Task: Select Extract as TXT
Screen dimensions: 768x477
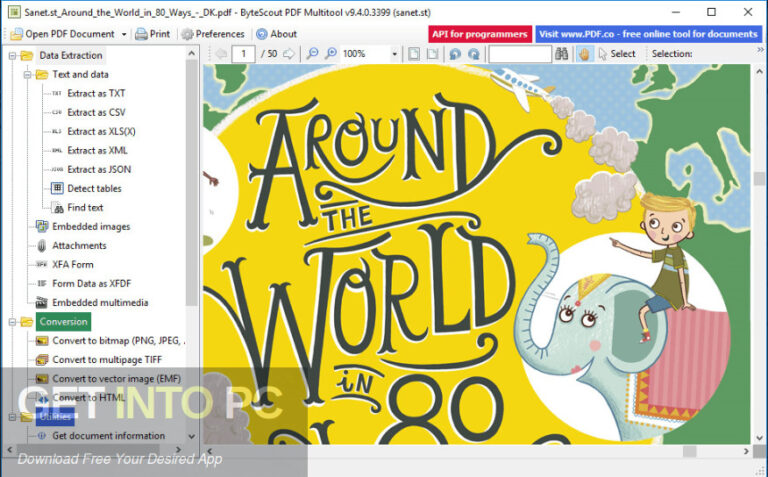Action: click(96, 93)
